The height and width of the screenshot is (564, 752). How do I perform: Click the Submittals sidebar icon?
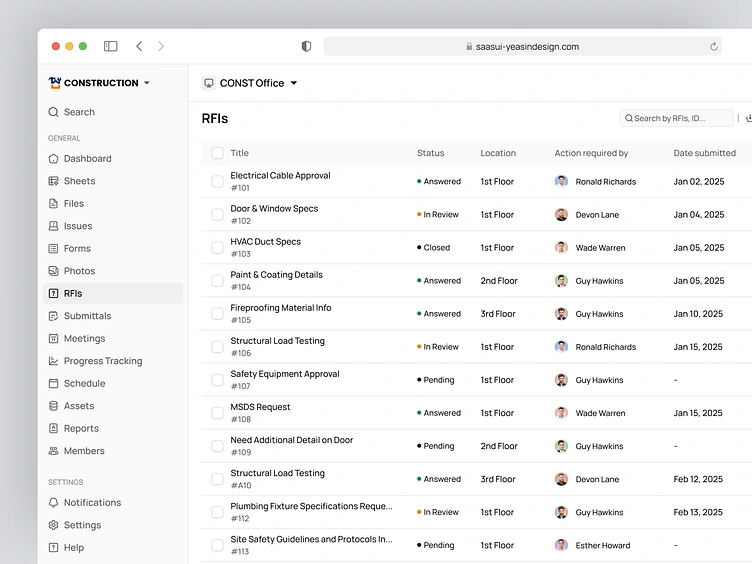[53, 316]
